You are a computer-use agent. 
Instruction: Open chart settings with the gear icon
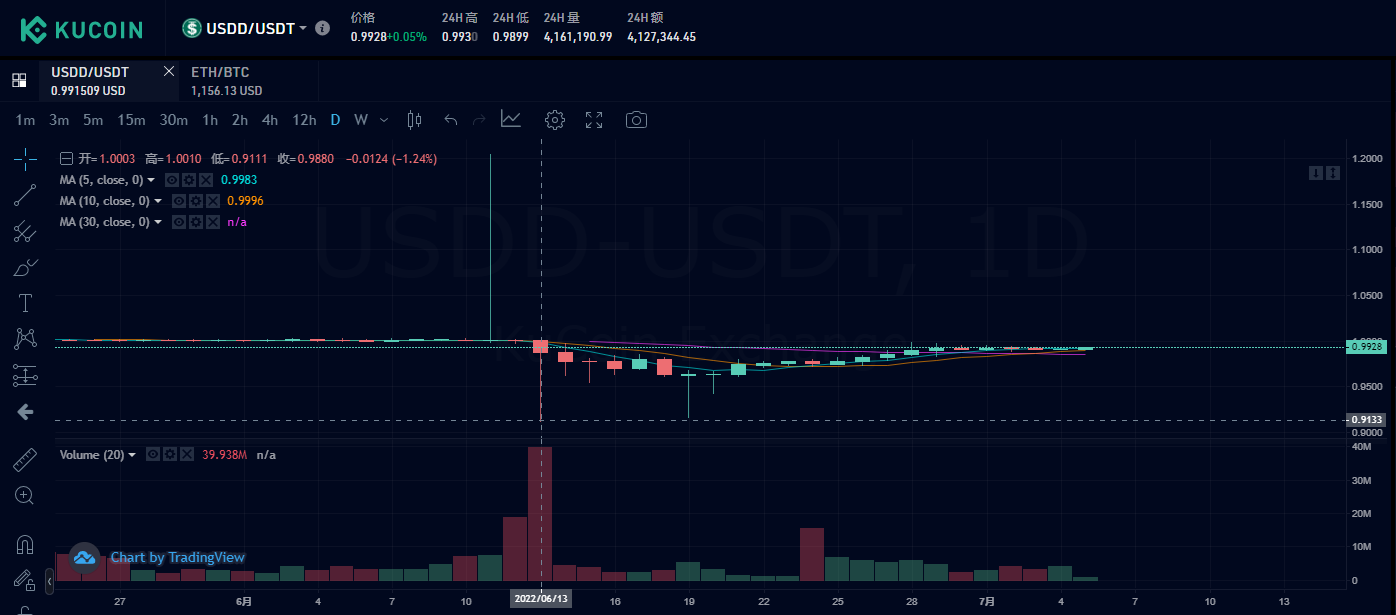click(554, 119)
